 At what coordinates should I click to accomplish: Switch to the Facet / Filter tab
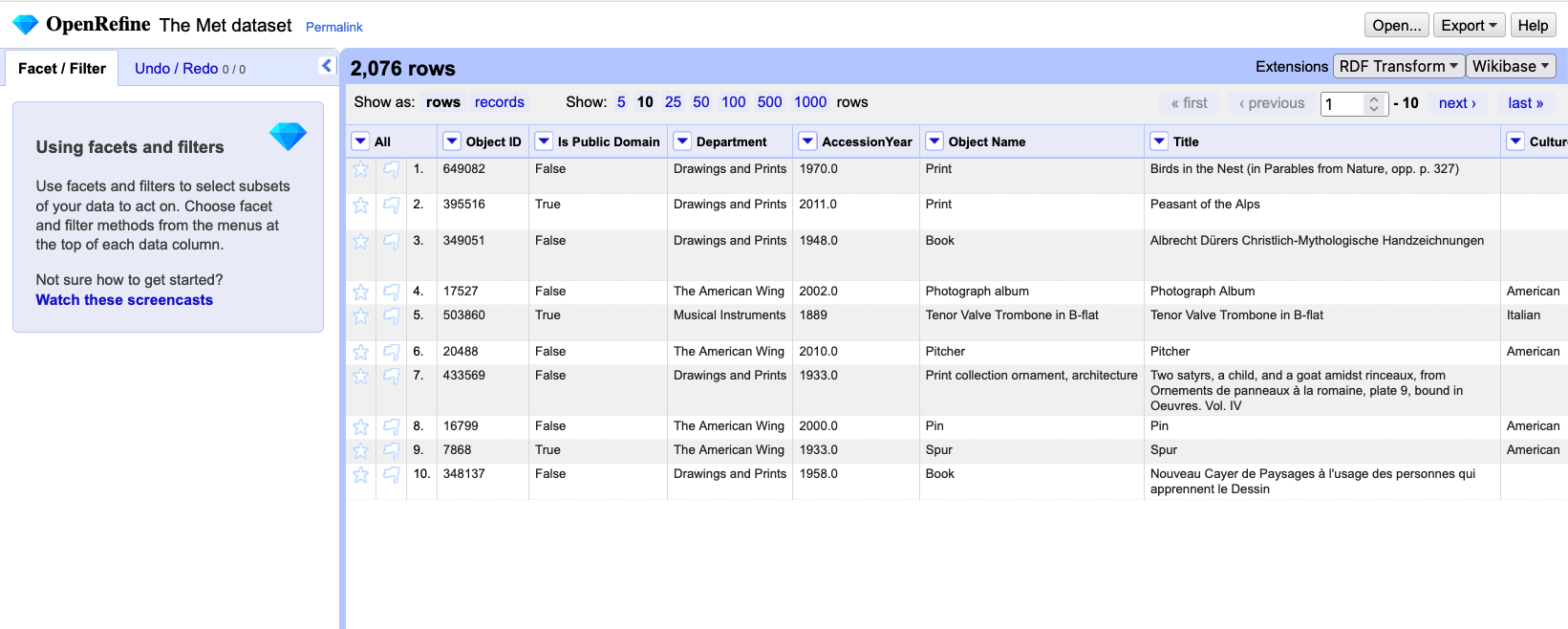tap(62, 69)
